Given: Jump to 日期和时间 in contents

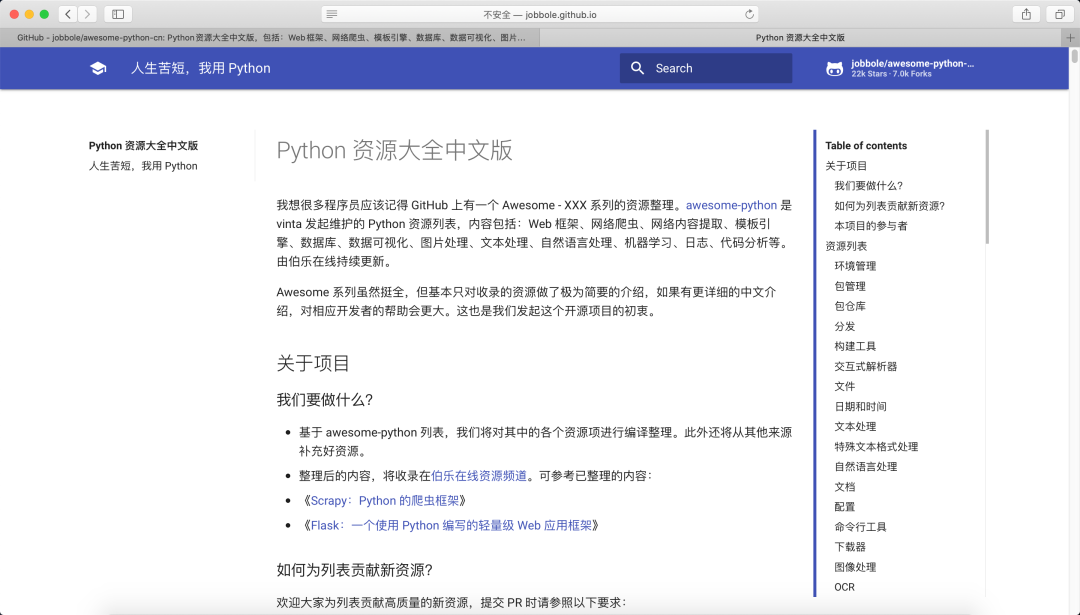Looking at the screenshot, I should (860, 406).
